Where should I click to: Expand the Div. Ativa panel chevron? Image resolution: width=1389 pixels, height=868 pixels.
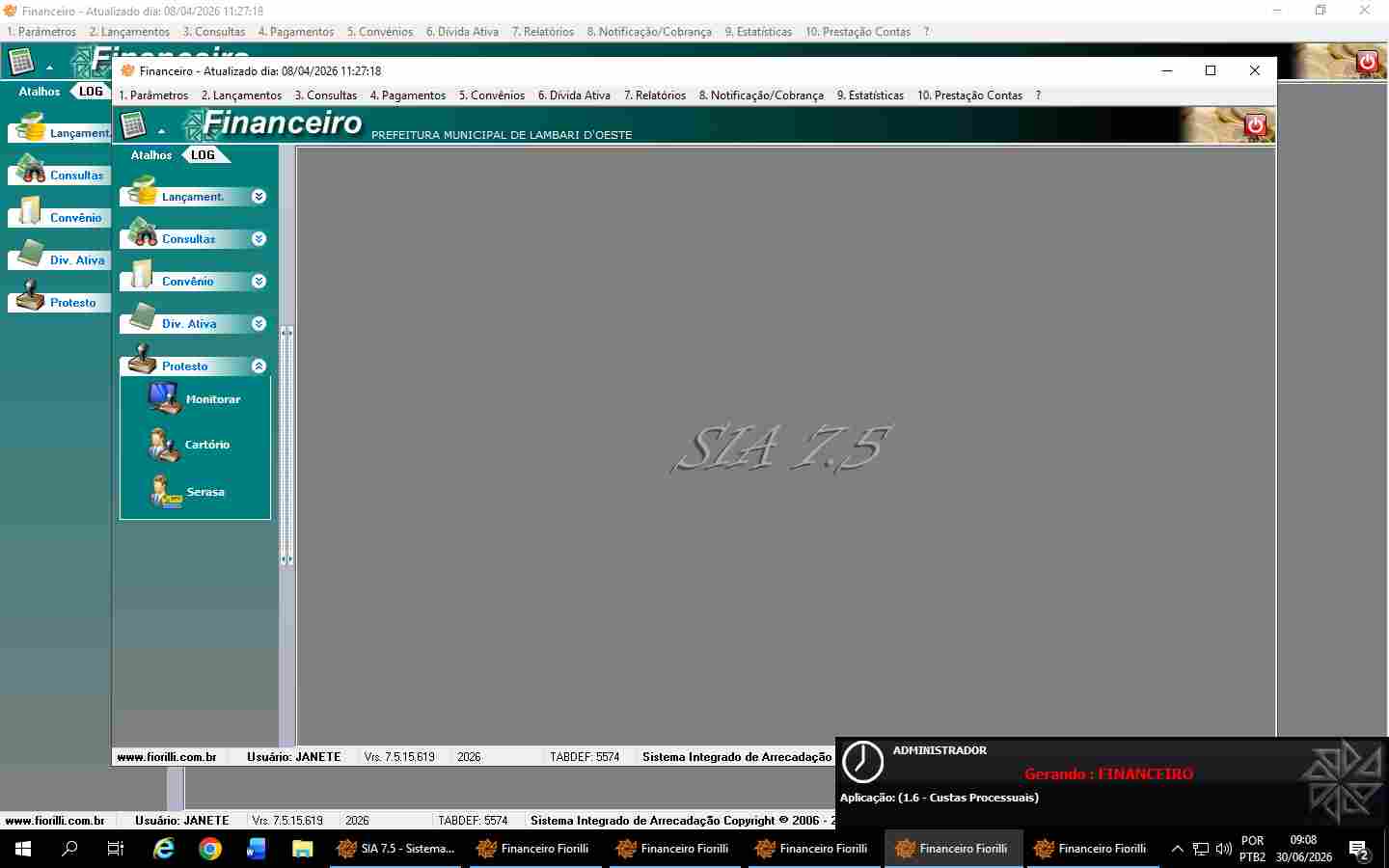click(259, 324)
